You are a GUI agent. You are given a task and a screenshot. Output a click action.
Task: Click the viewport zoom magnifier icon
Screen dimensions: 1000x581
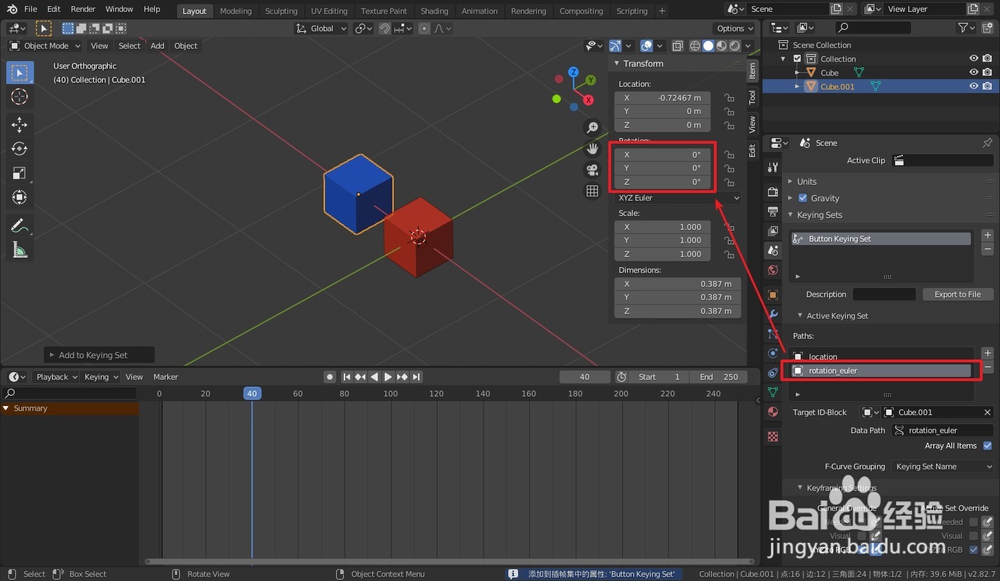coord(592,128)
